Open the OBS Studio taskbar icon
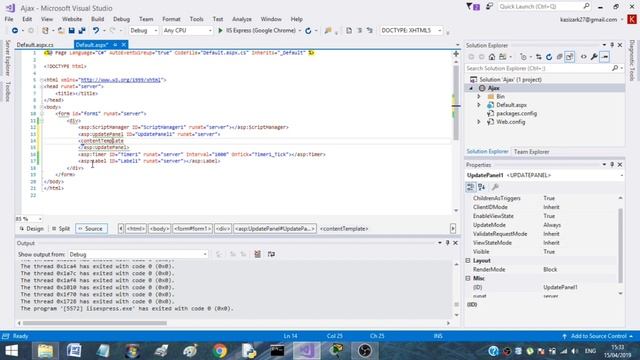Image resolution: width=640 pixels, height=360 pixels. [364, 351]
